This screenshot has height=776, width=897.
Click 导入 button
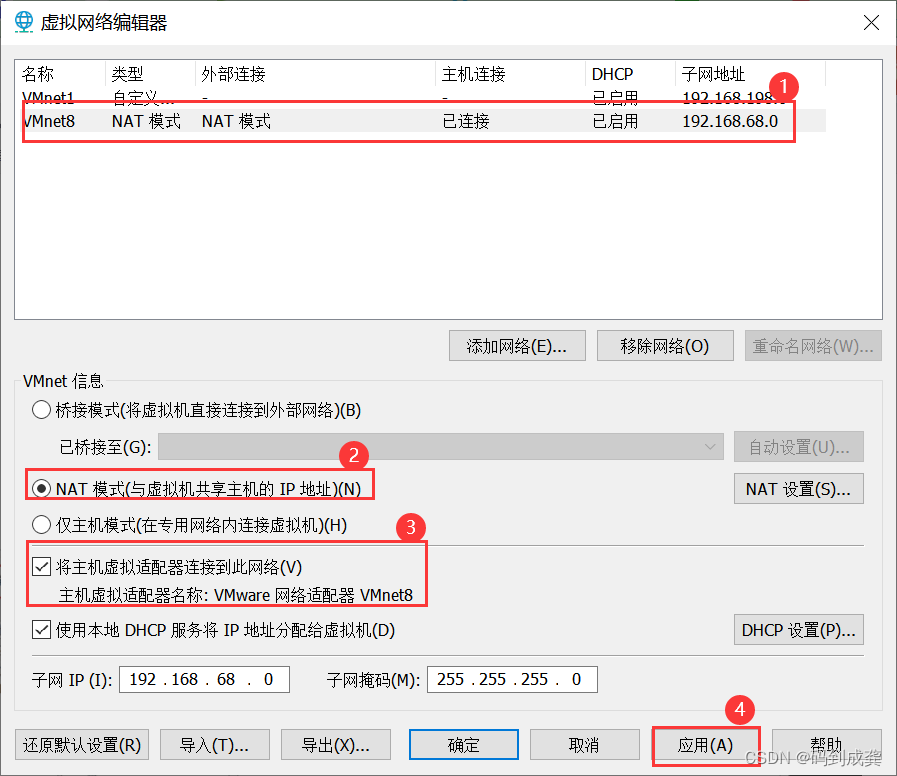coord(214,744)
